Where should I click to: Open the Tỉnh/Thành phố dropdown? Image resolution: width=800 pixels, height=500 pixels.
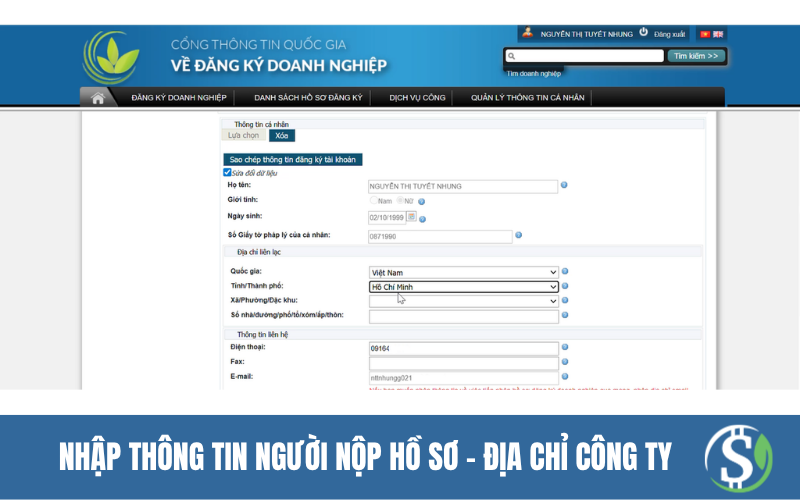(464, 287)
